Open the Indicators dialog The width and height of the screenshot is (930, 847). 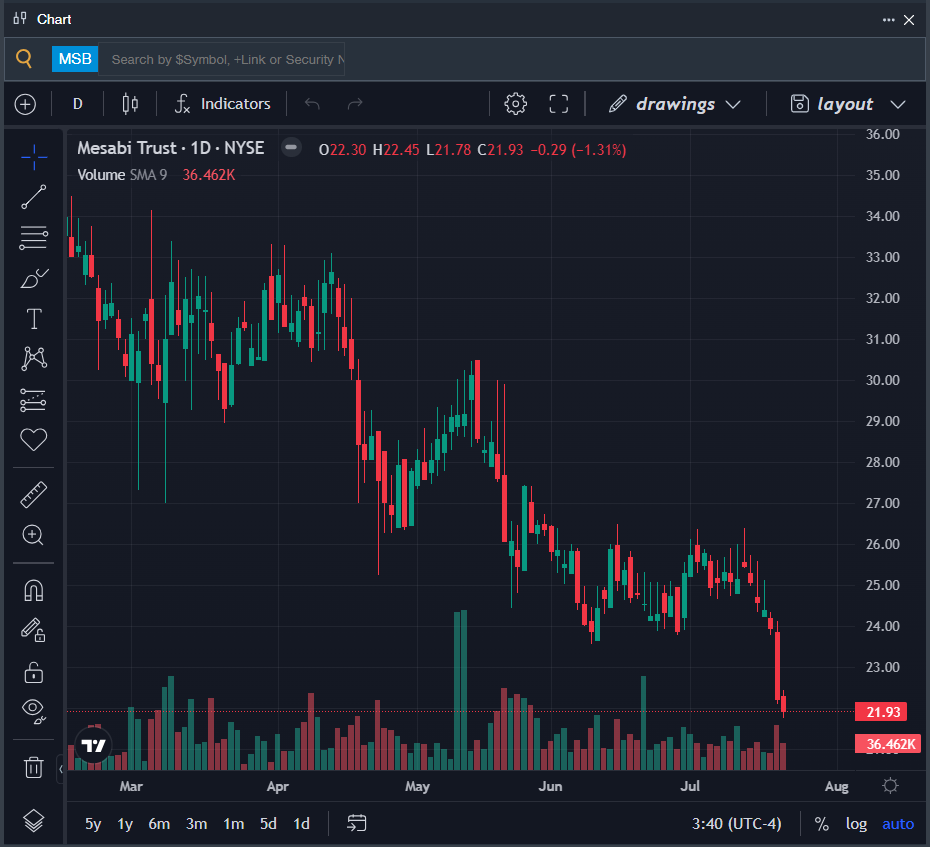pyautogui.click(x=223, y=104)
